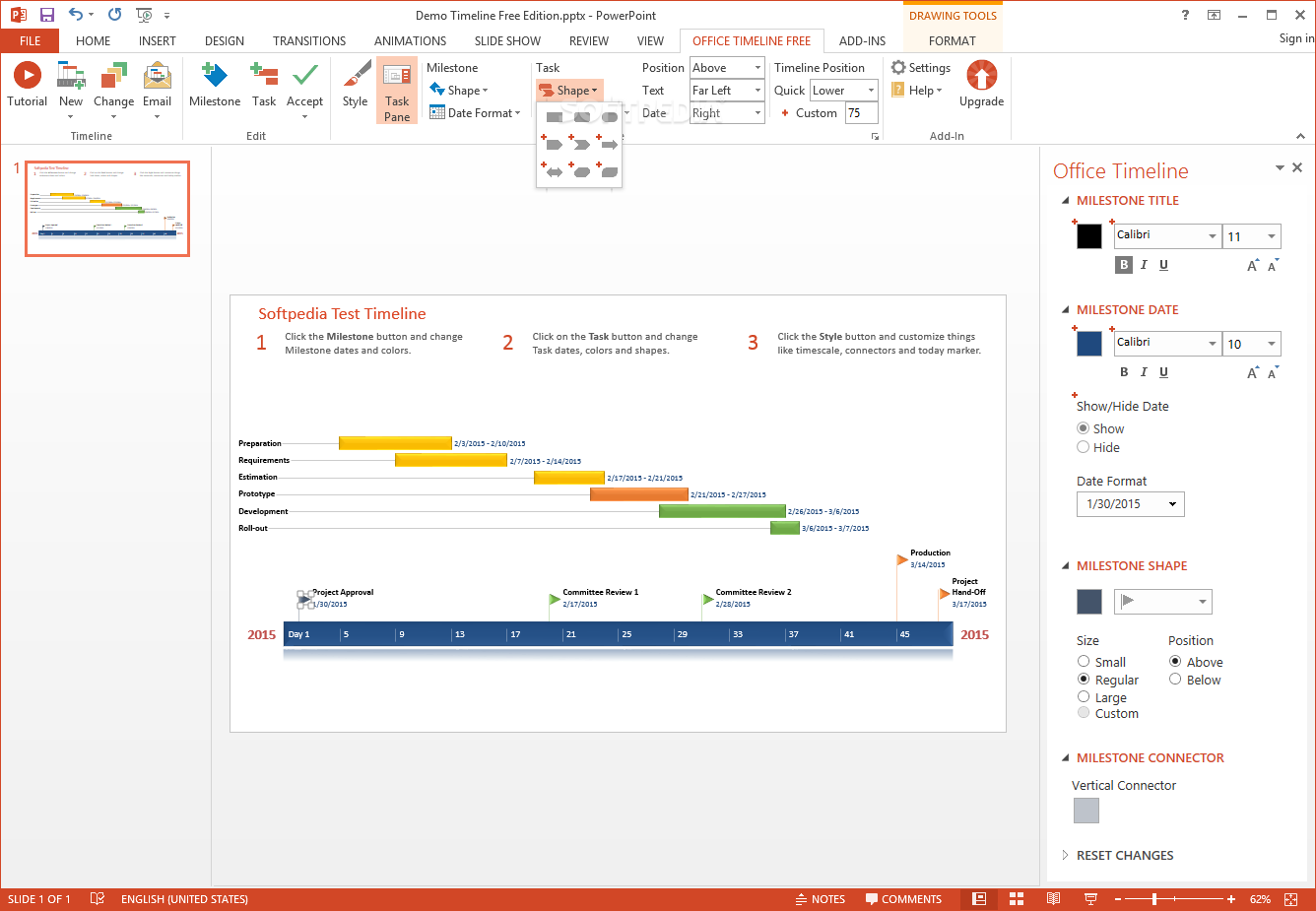Toggle underline for Milestone Title
Viewport: 1316px width, 911px height.
coord(1163,265)
